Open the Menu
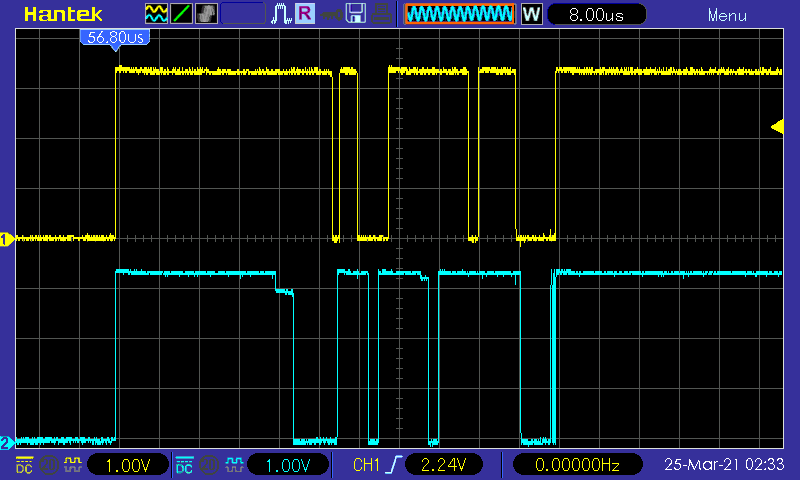 pos(727,15)
